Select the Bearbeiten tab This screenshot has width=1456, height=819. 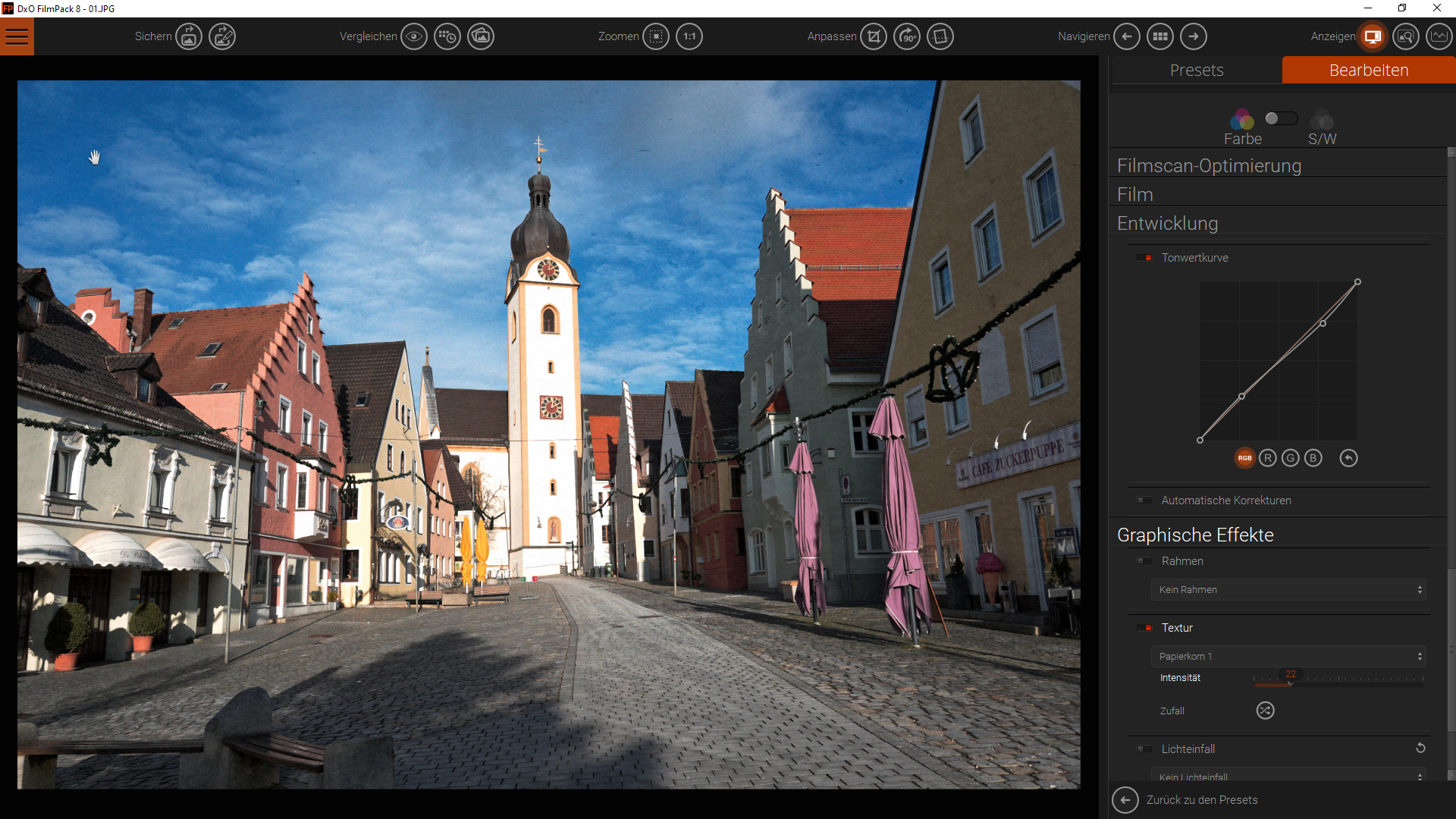coord(1369,70)
